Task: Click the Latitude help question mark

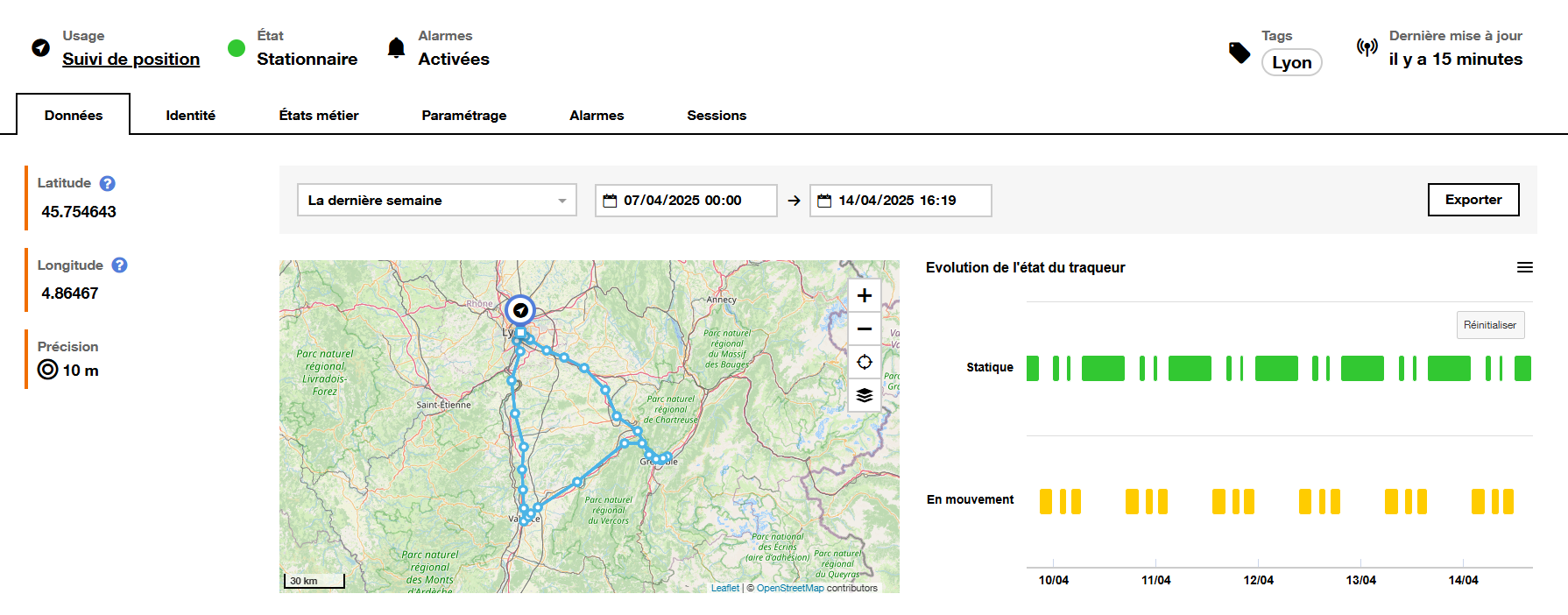Action: click(x=107, y=183)
